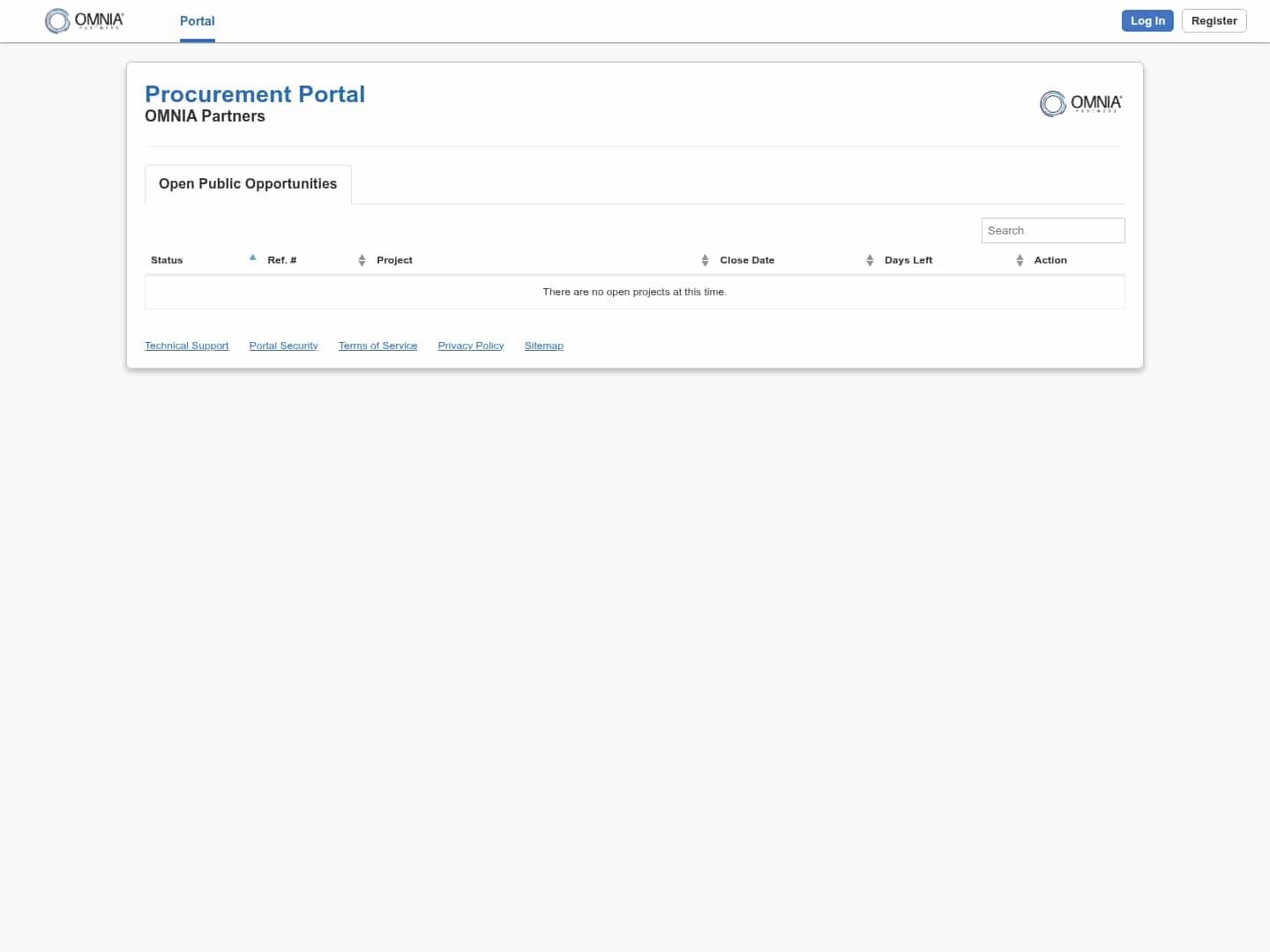Click the Project column header
This screenshot has height=952, width=1270.
pos(542,260)
